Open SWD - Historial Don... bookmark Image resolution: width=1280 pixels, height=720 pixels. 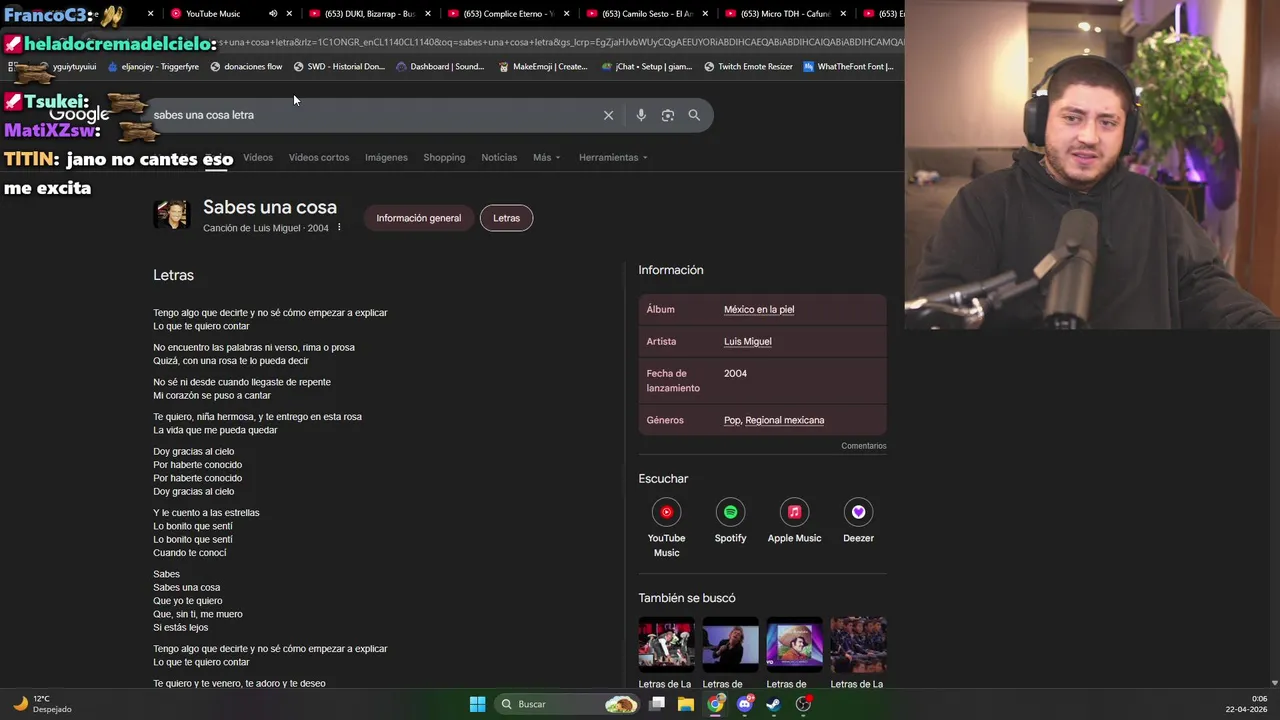pos(339,67)
